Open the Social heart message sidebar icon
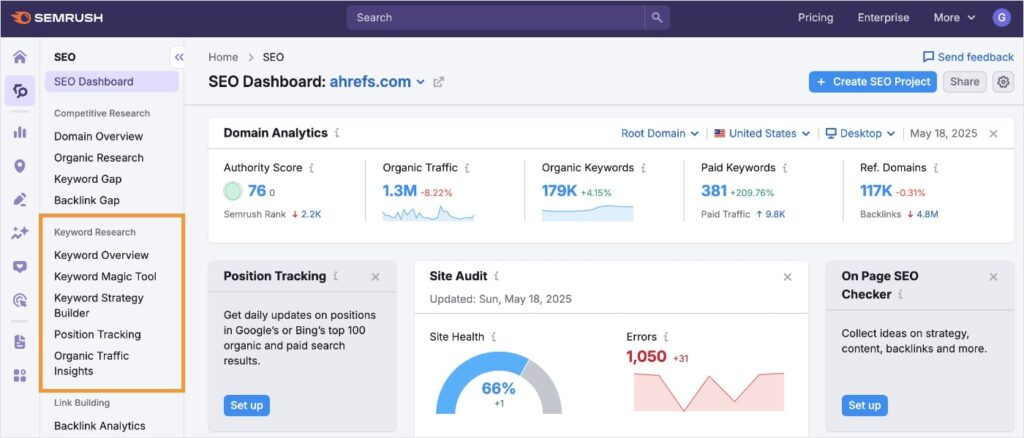This screenshot has height=438, width=1024. tap(20, 266)
